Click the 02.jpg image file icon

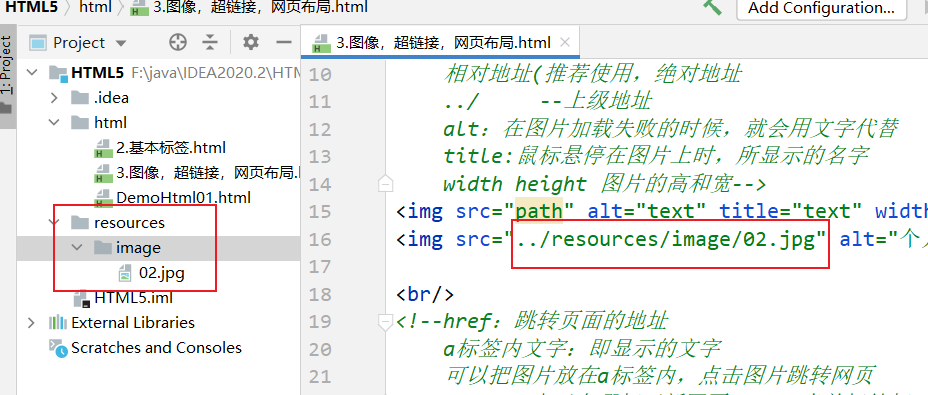125,274
